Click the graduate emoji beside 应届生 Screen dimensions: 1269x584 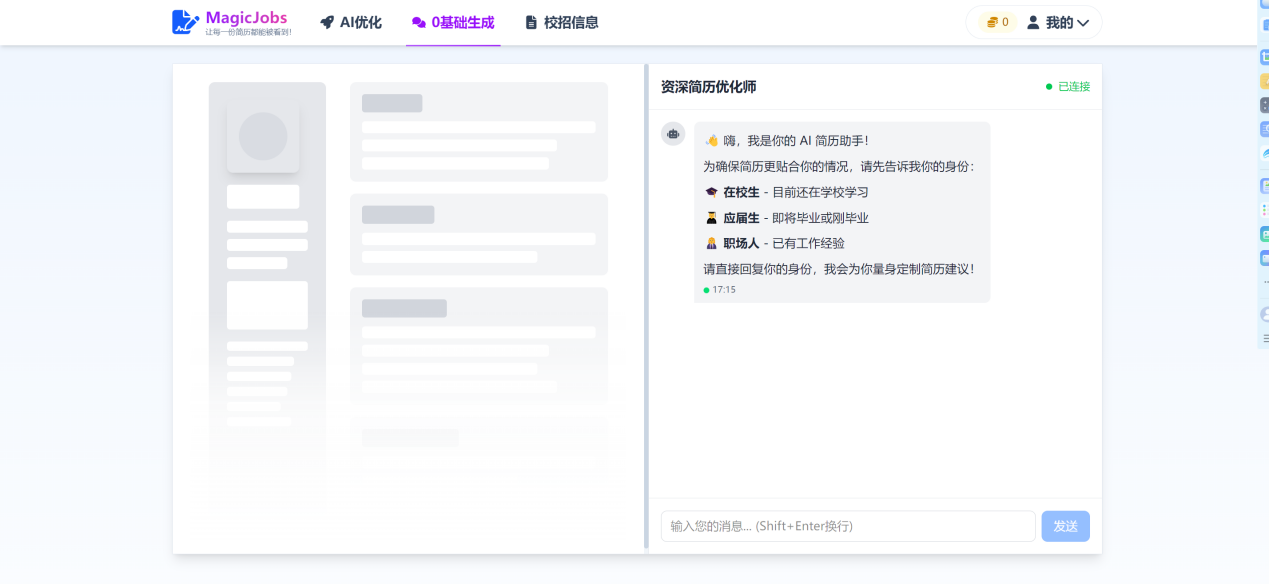click(711, 218)
